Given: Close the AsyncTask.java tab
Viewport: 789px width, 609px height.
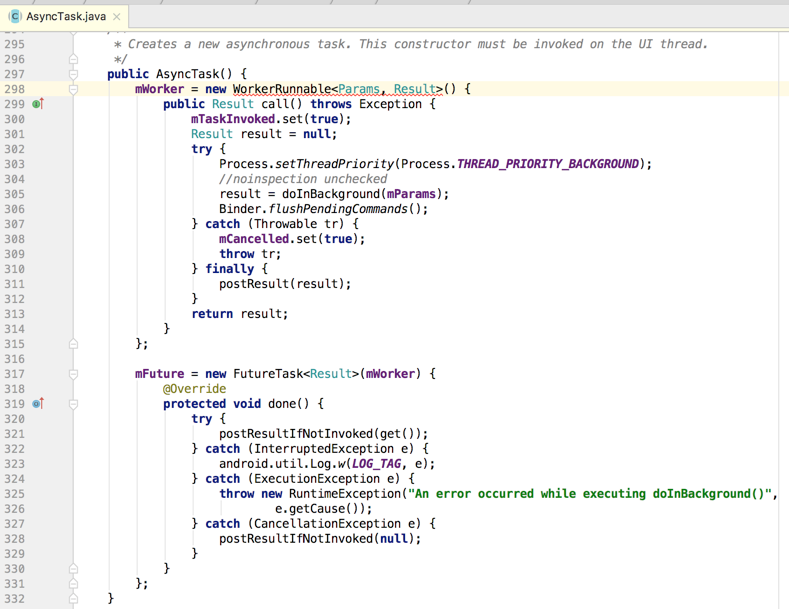Looking at the screenshot, I should 117,17.
